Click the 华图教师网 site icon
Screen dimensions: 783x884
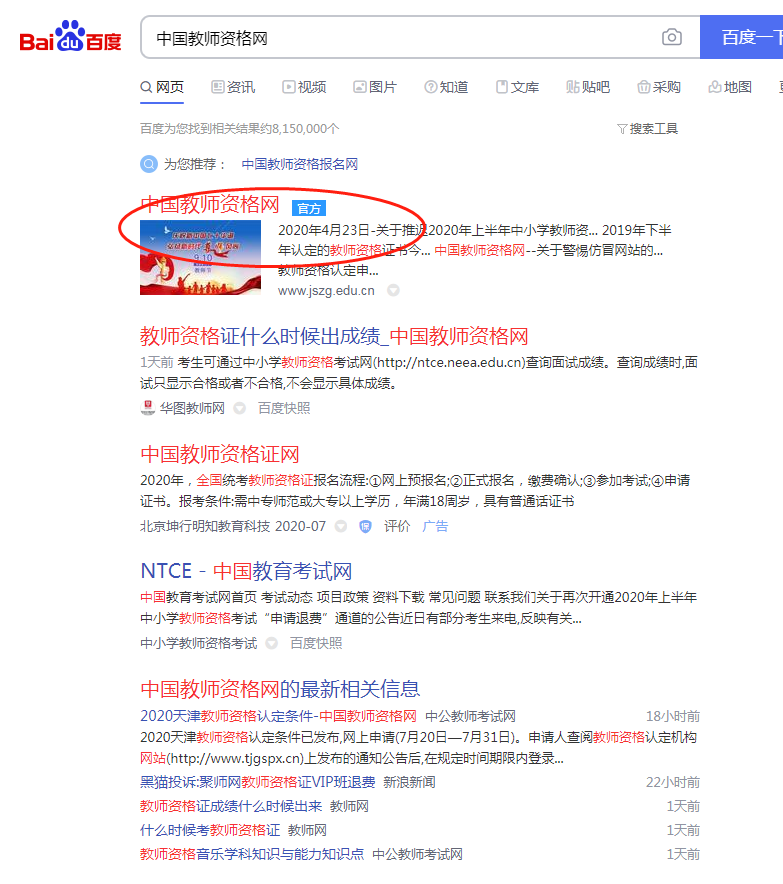(x=148, y=408)
